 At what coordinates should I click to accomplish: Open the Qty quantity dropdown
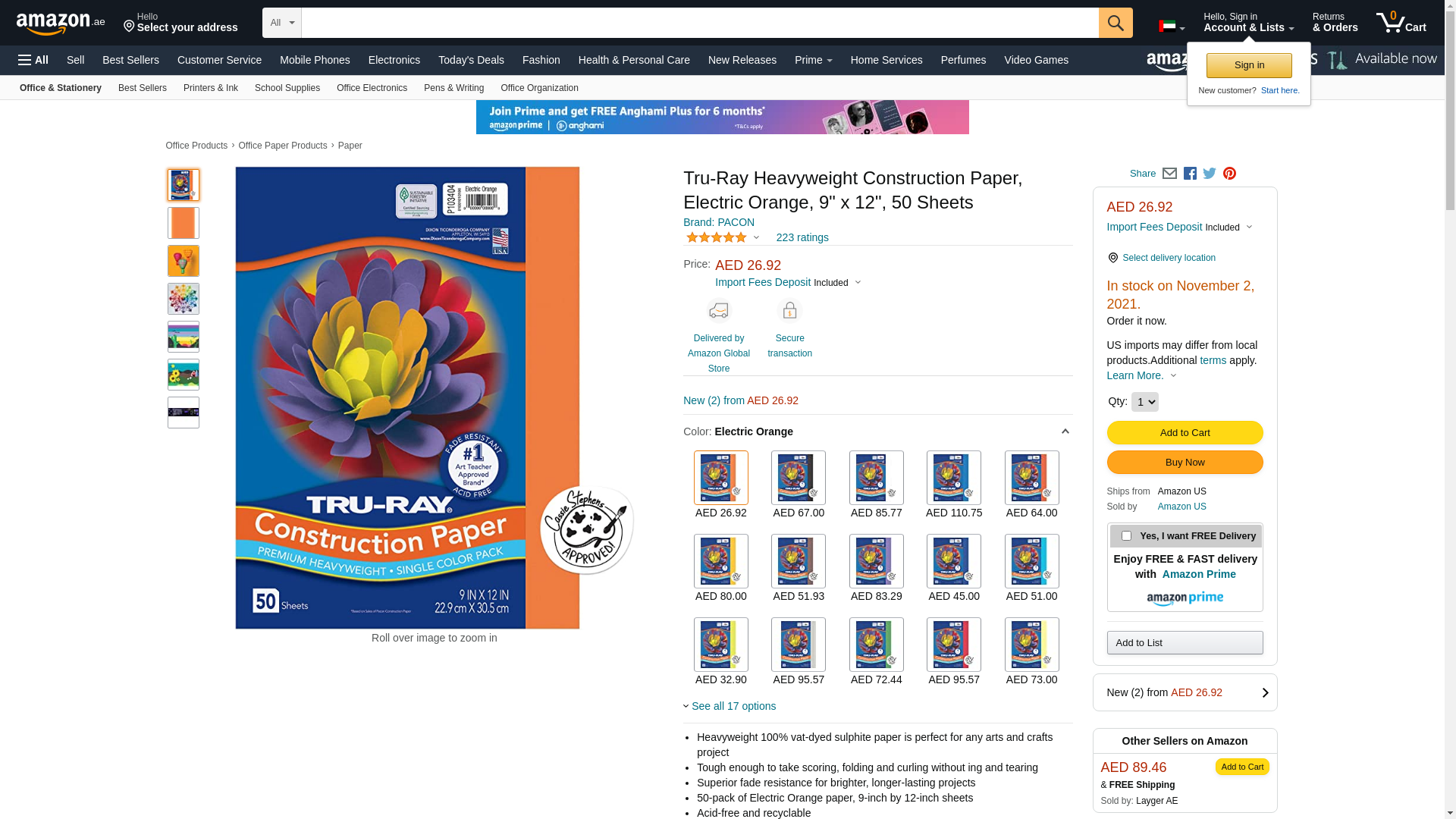1144,402
